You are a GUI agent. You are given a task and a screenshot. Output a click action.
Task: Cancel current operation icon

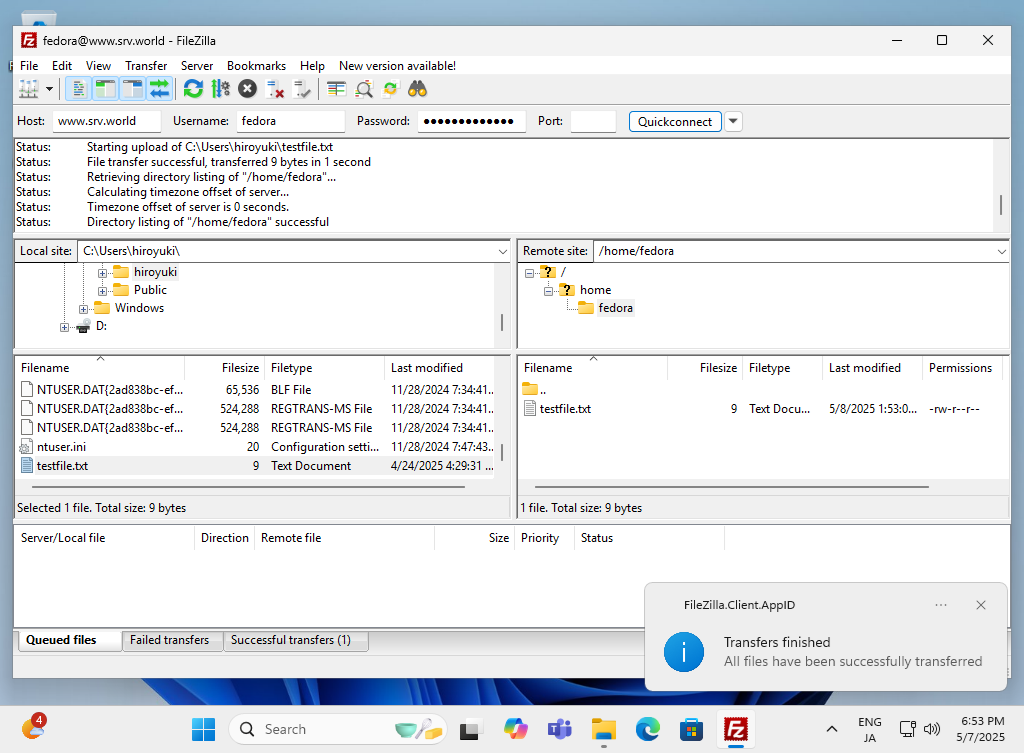248,89
